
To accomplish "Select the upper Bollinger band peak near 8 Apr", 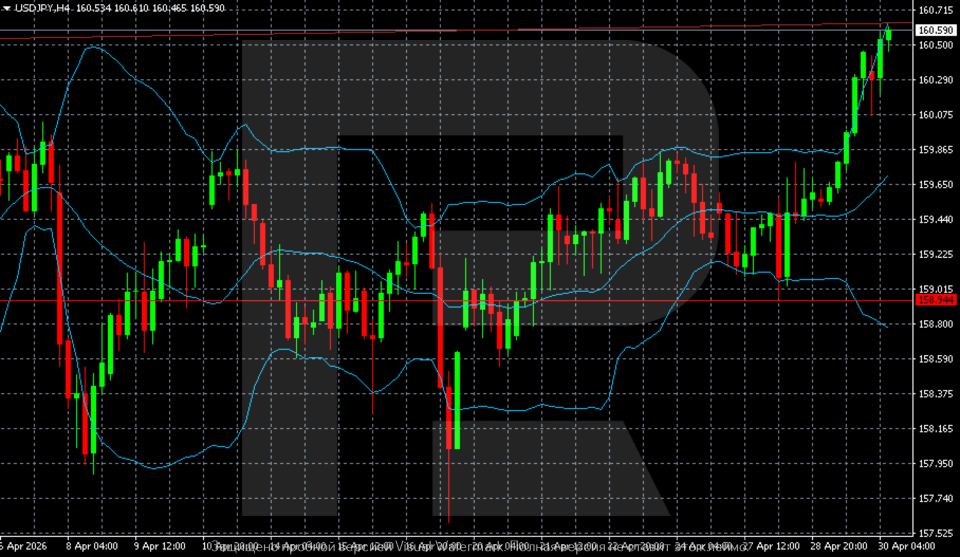I will pyautogui.click(x=92, y=46).
